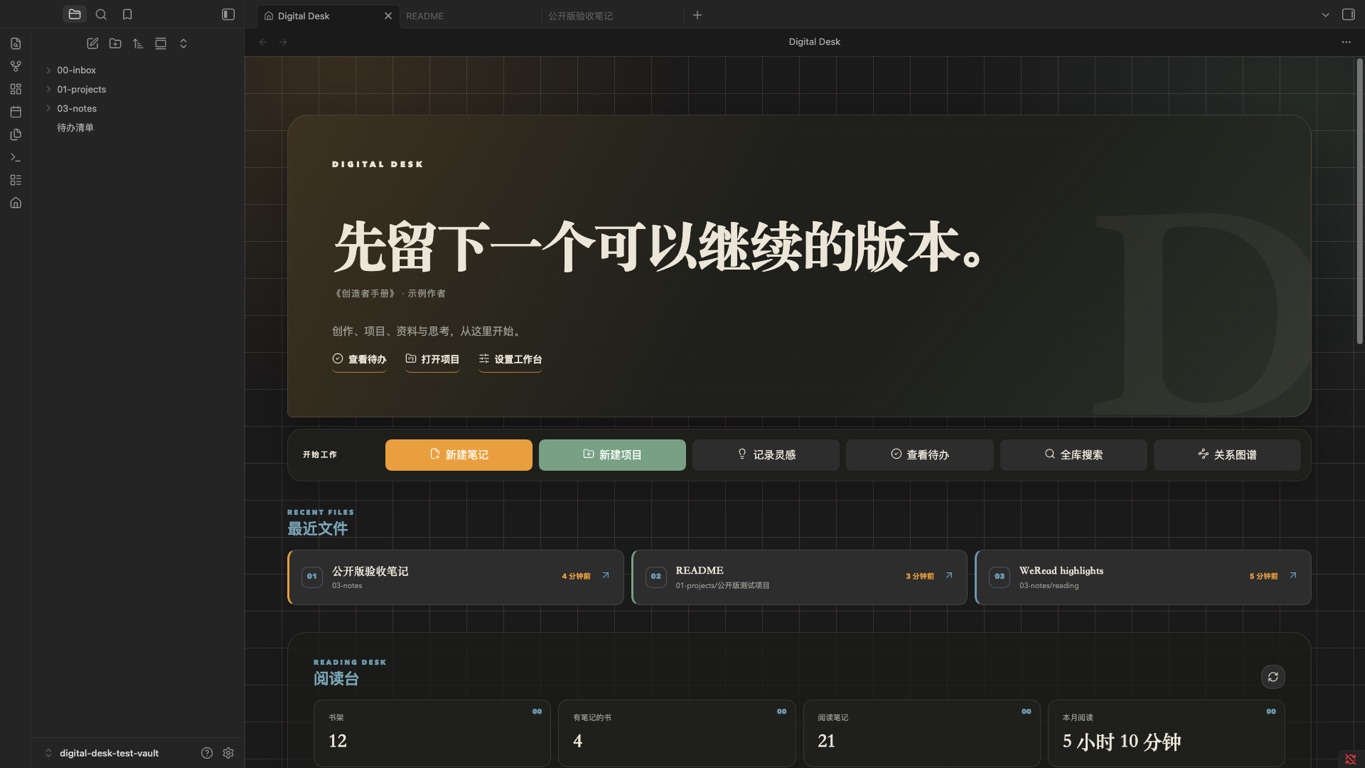This screenshot has height=768, width=1365.
Task: Toggle auto-reveal current file icon
Action: [x=160, y=44]
